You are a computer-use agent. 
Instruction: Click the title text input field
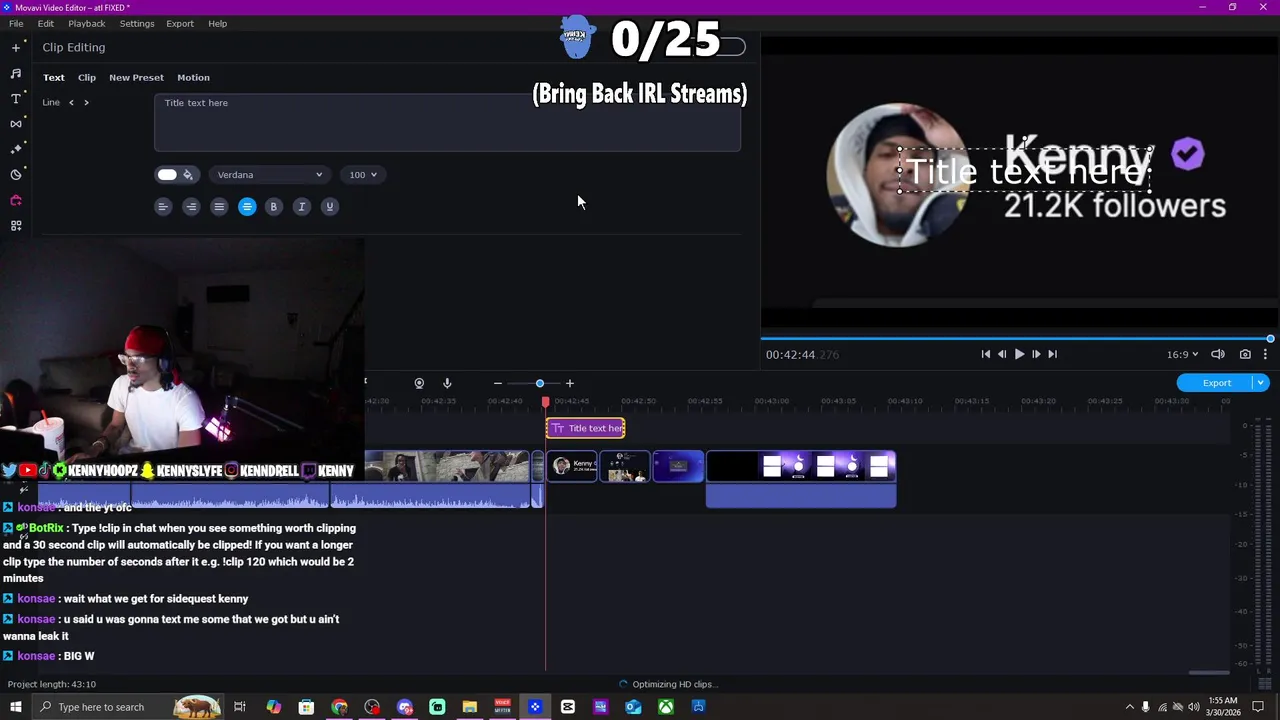pyautogui.click(x=447, y=122)
